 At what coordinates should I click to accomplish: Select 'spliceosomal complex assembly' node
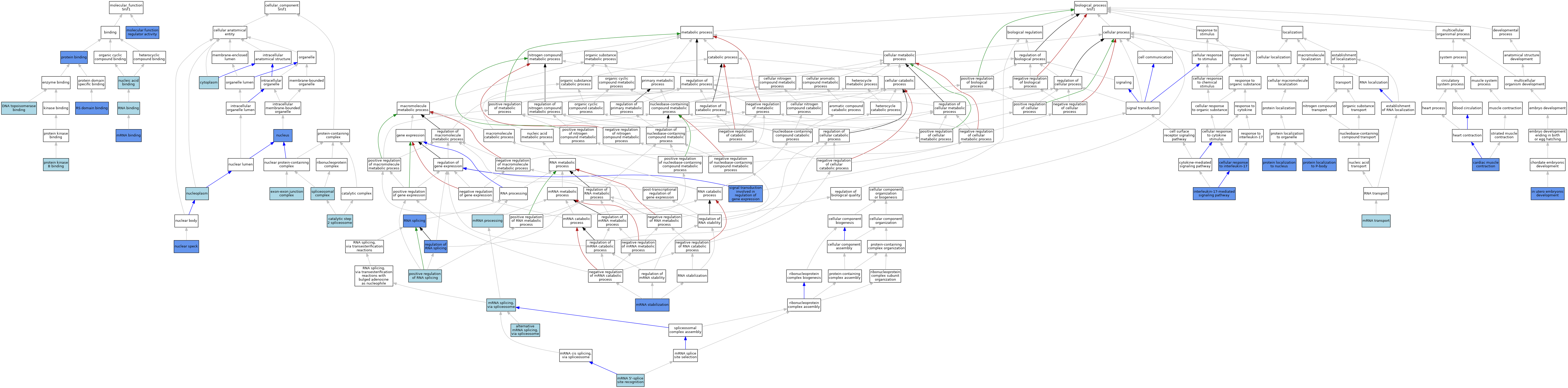point(685,330)
